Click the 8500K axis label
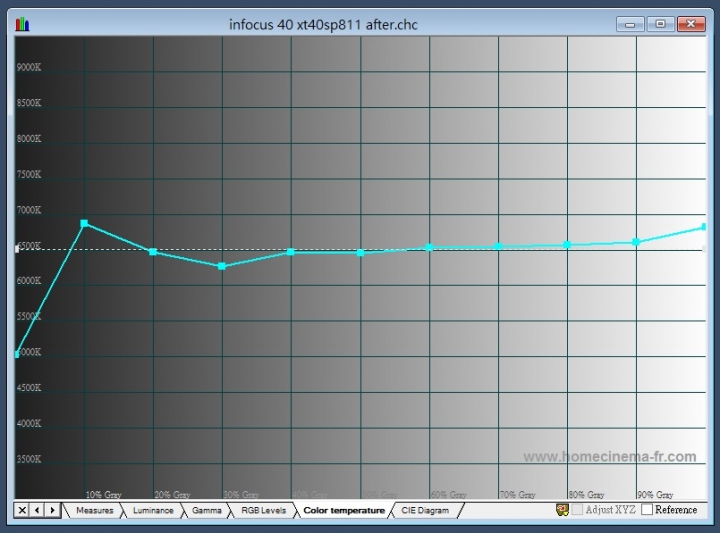 click(x=29, y=103)
